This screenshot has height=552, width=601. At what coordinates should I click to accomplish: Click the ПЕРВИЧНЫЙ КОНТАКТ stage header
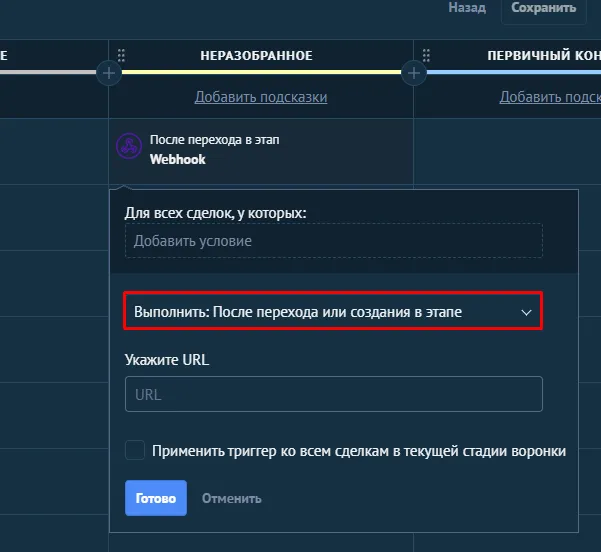(544, 56)
